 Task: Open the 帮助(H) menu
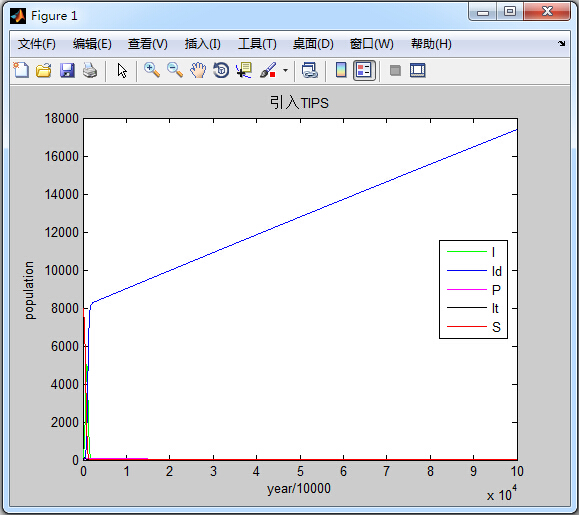431,44
